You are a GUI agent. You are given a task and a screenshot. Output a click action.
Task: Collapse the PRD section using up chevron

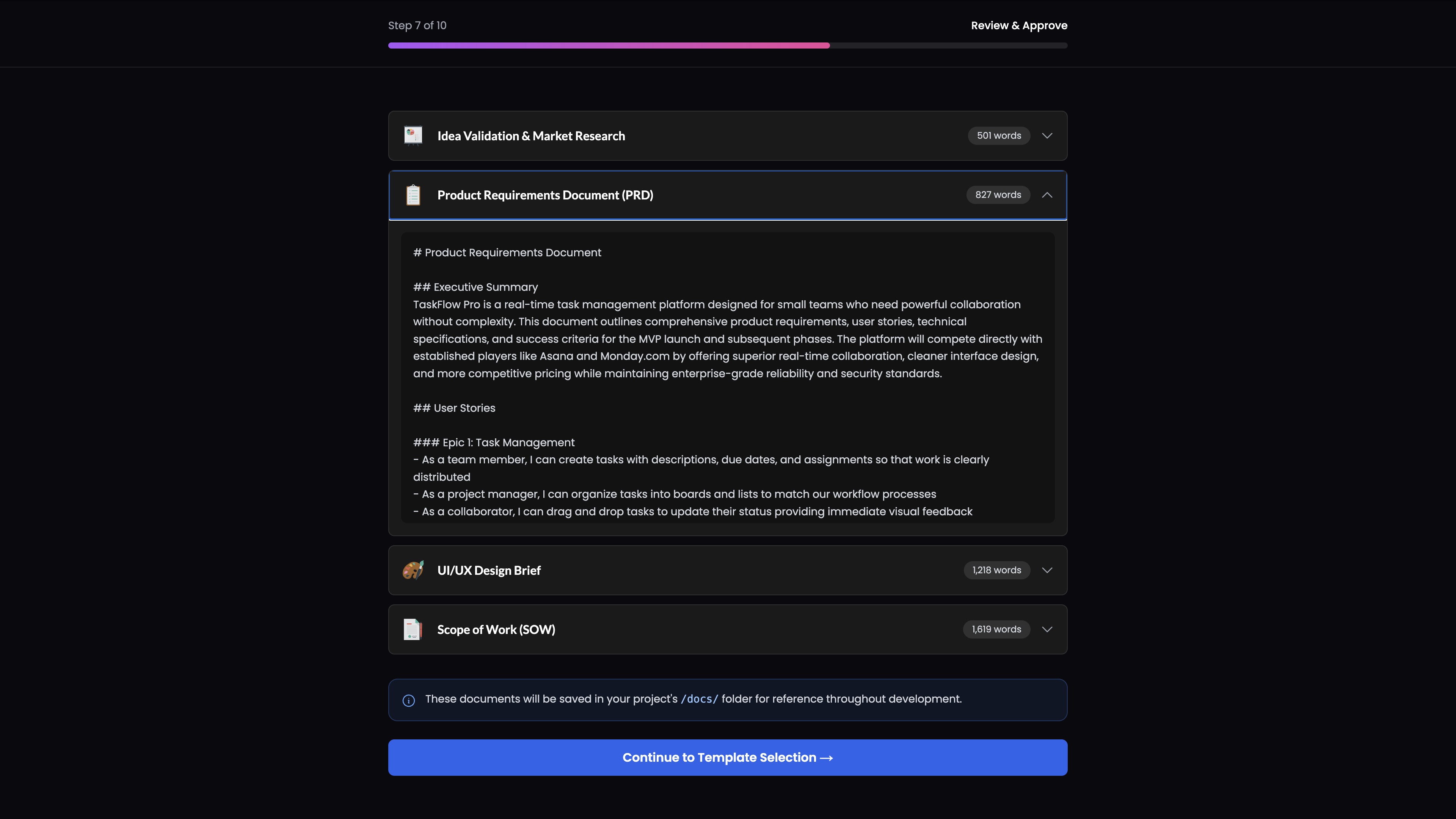pyautogui.click(x=1047, y=195)
